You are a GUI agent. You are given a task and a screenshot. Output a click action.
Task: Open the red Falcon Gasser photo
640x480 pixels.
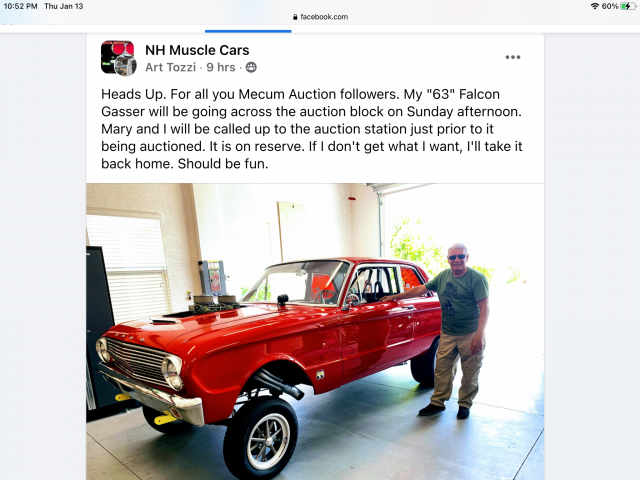pyautogui.click(x=315, y=331)
